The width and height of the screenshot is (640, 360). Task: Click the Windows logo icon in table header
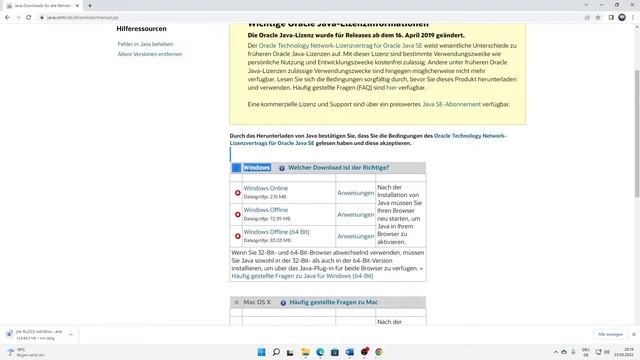tap(236, 168)
